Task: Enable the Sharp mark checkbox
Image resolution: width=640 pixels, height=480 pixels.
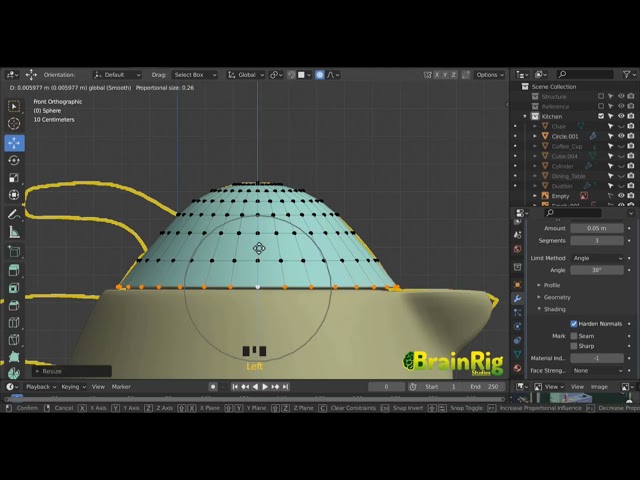Action: tap(574, 346)
